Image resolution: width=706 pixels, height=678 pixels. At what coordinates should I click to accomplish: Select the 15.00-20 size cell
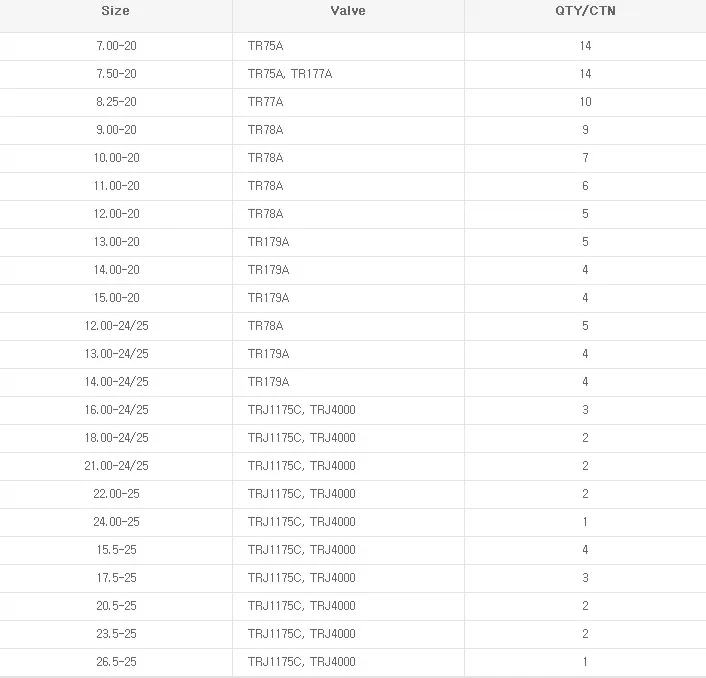click(x=115, y=298)
